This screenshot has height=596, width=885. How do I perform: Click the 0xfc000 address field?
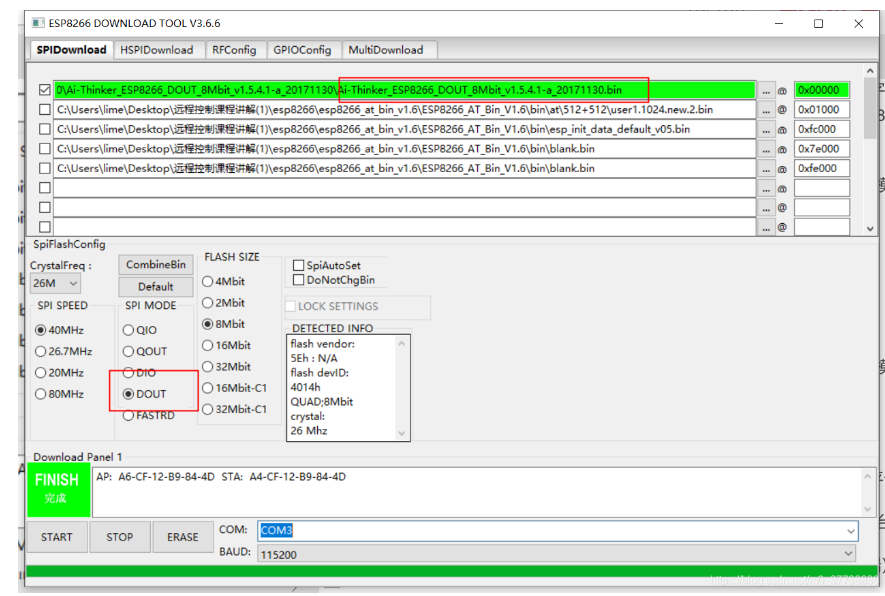coord(822,129)
